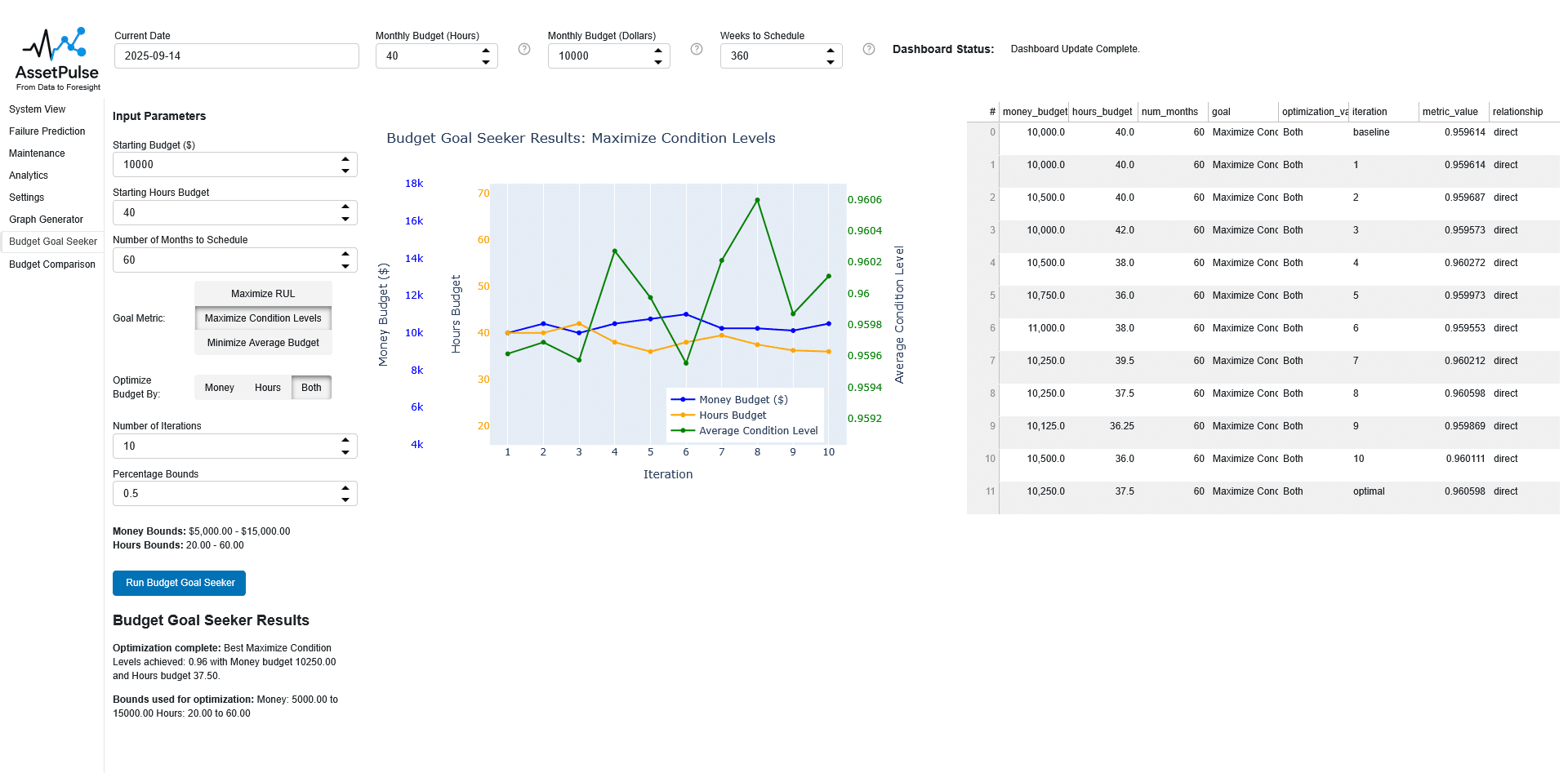
Task: Toggle Average Condition Level legend entry
Action: 757,431
